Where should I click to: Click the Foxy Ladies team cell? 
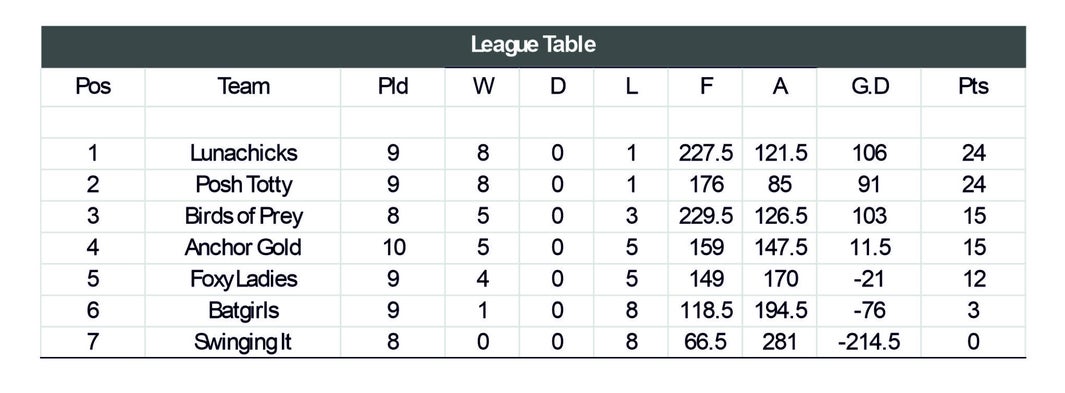[x=243, y=279]
